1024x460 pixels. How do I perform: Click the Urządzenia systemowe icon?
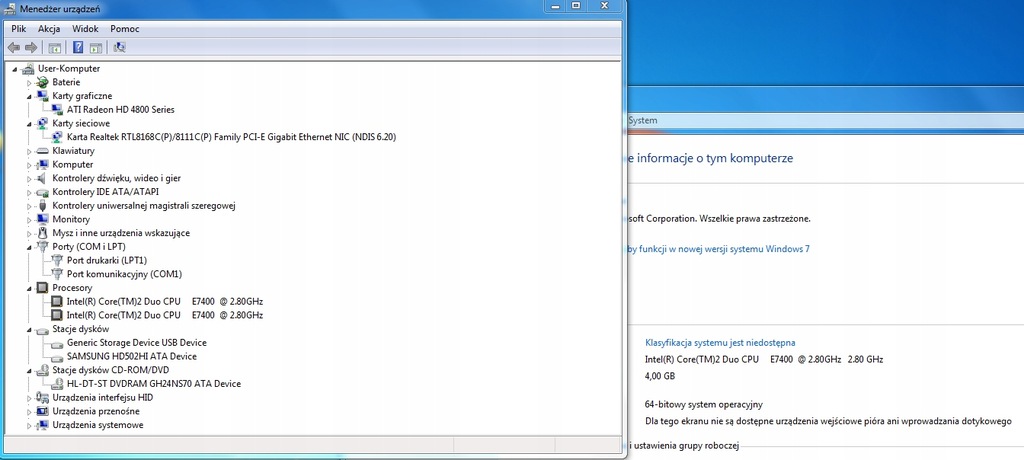click(x=42, y=425)
